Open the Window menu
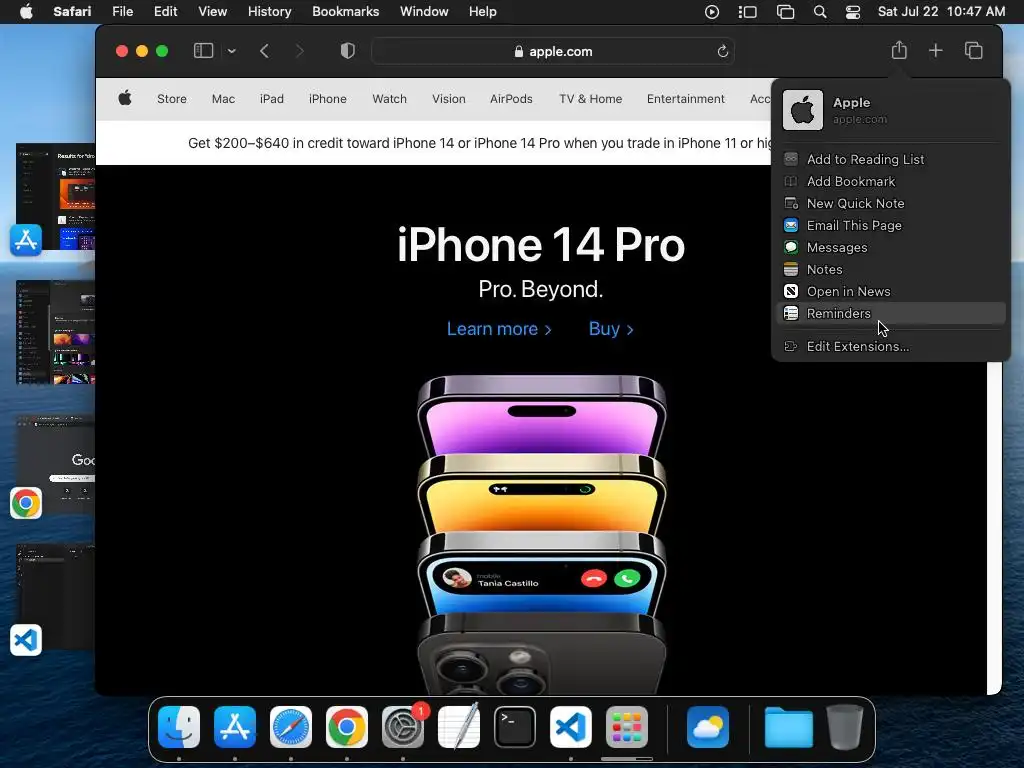Screen dimensions: 1024x768 424,12
